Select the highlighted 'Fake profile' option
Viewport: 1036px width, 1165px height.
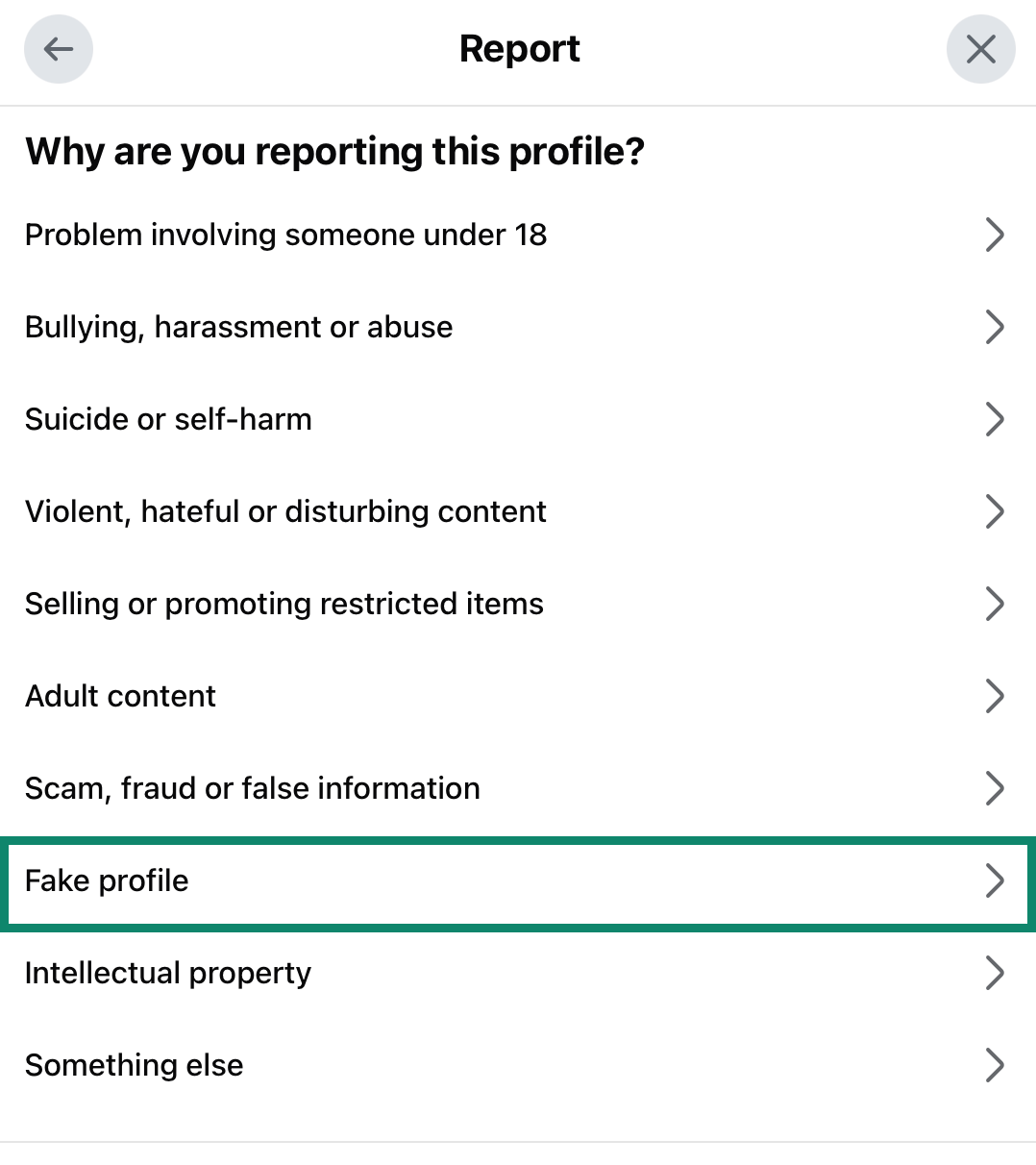(107, 881)
